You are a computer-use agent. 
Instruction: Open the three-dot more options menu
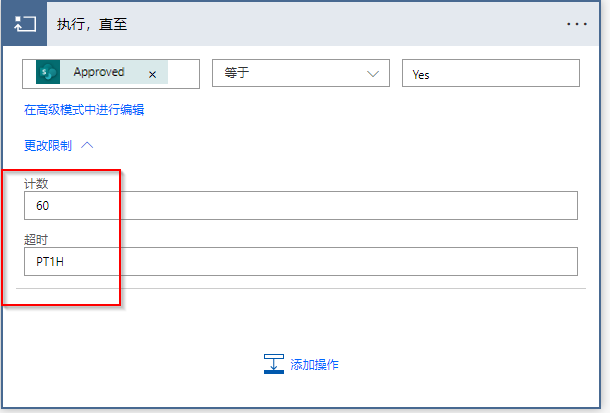pos(577,24)
